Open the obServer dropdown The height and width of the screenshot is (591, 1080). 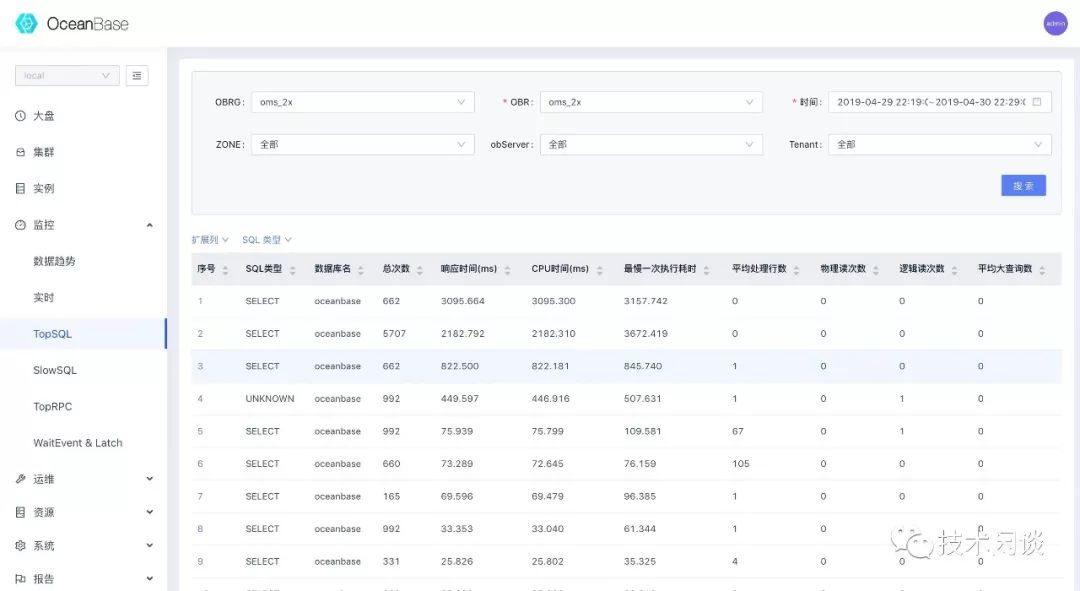pos(651,145)
